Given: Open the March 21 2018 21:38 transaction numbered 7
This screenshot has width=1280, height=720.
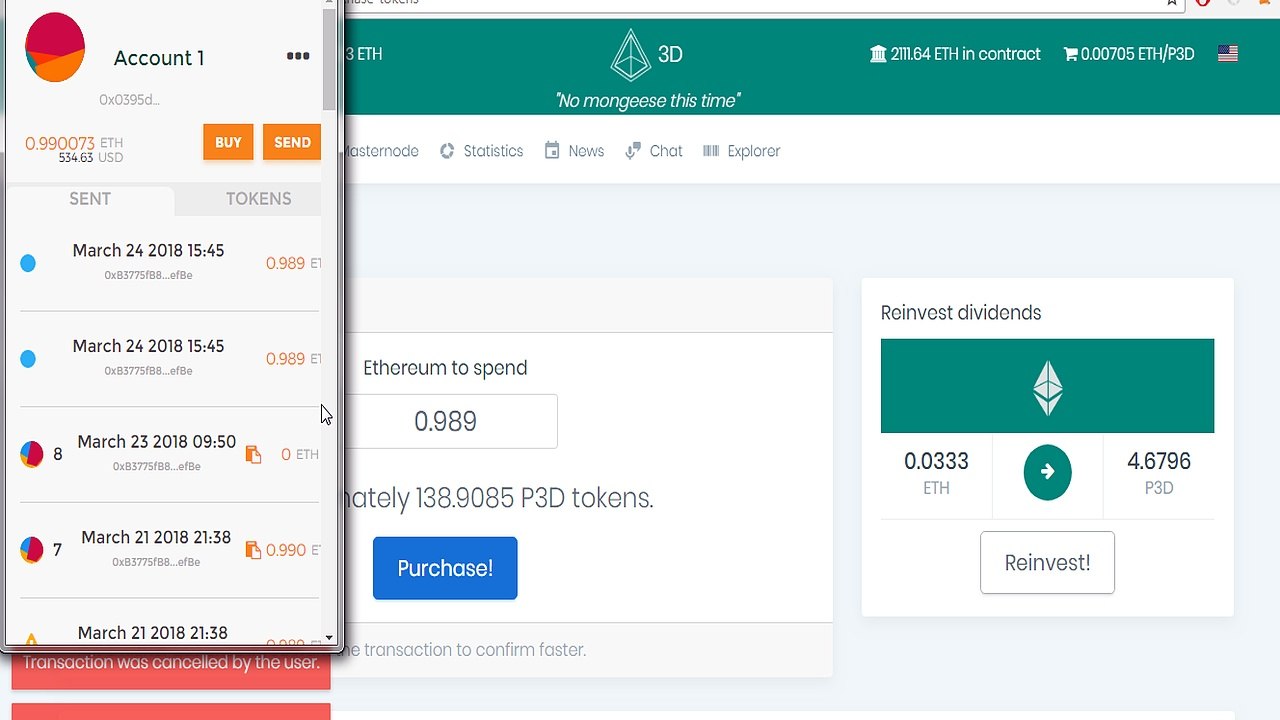Looking at the screenshot, I should (170, 550).
